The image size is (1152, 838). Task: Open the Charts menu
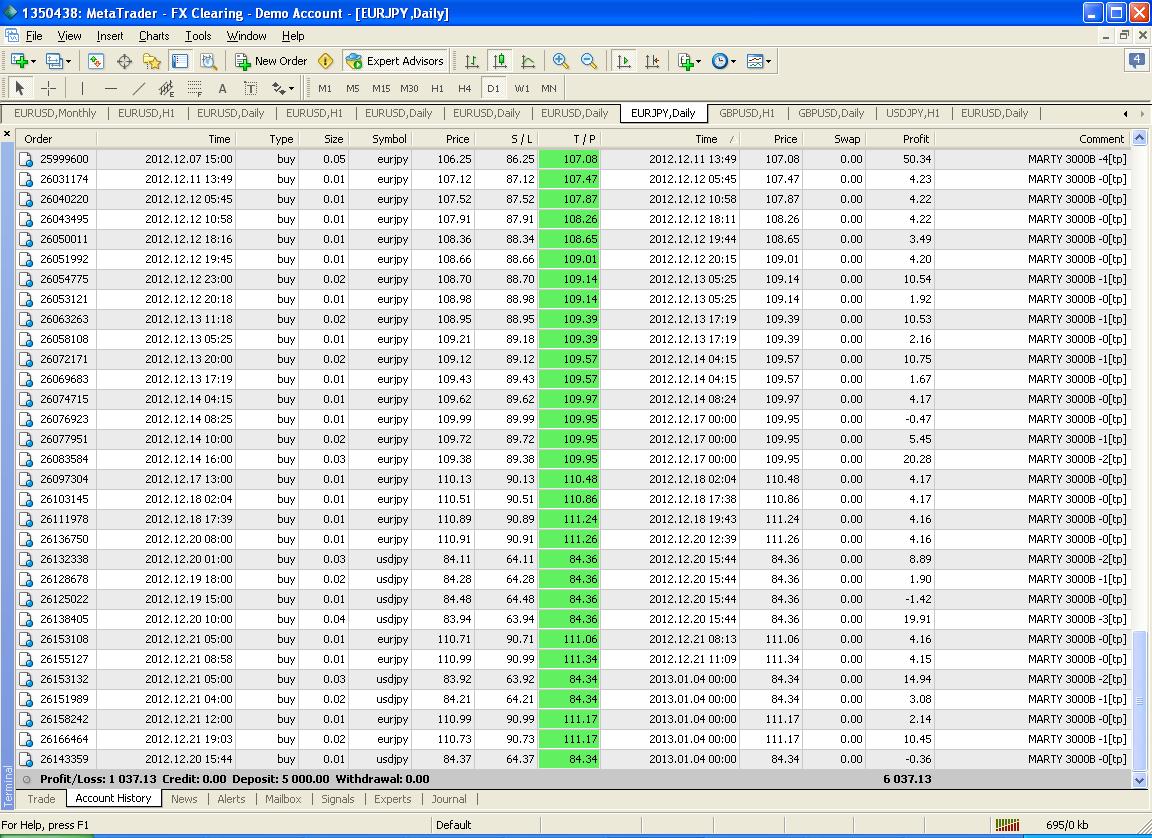click(154, 36)
